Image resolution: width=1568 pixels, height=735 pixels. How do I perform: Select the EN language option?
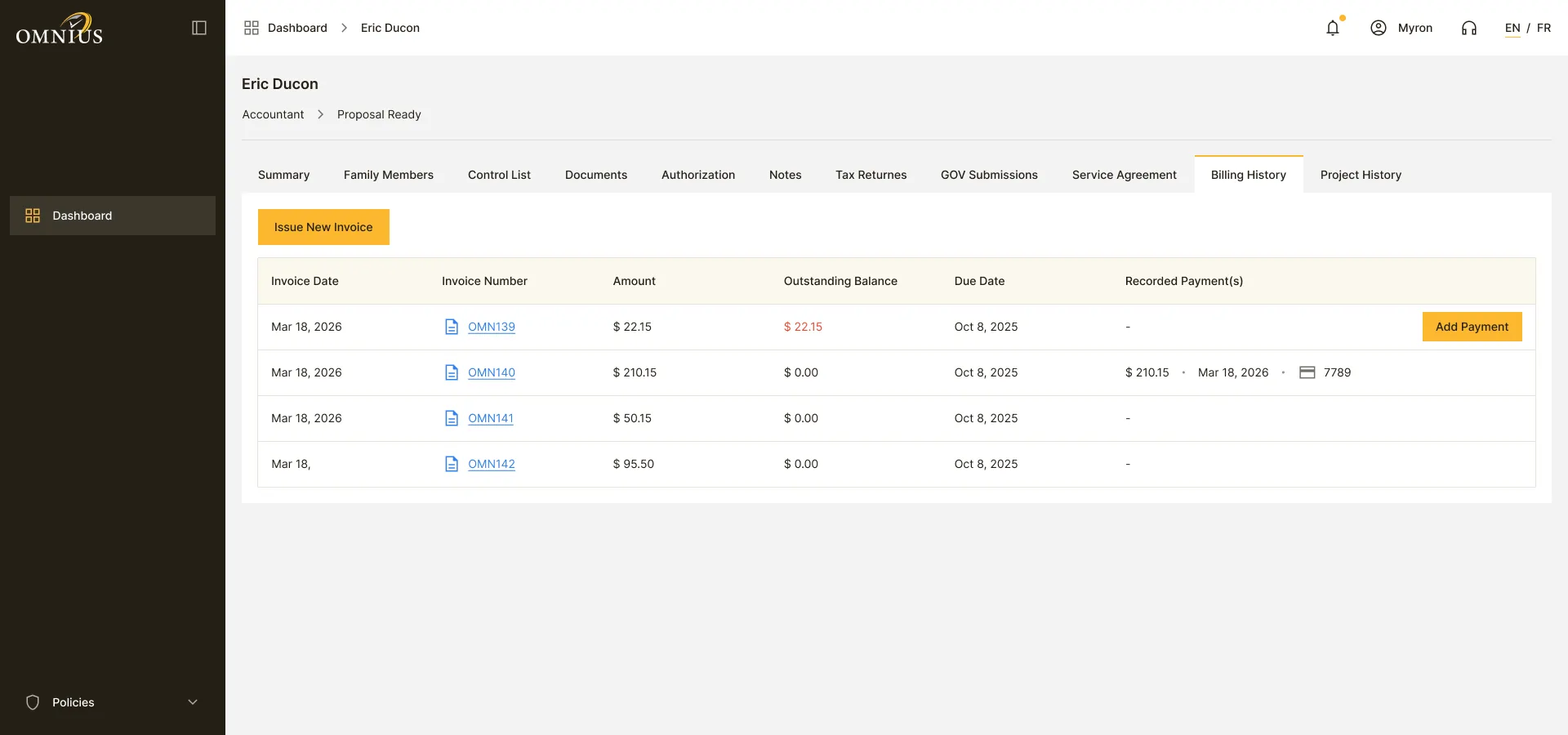1512,28
